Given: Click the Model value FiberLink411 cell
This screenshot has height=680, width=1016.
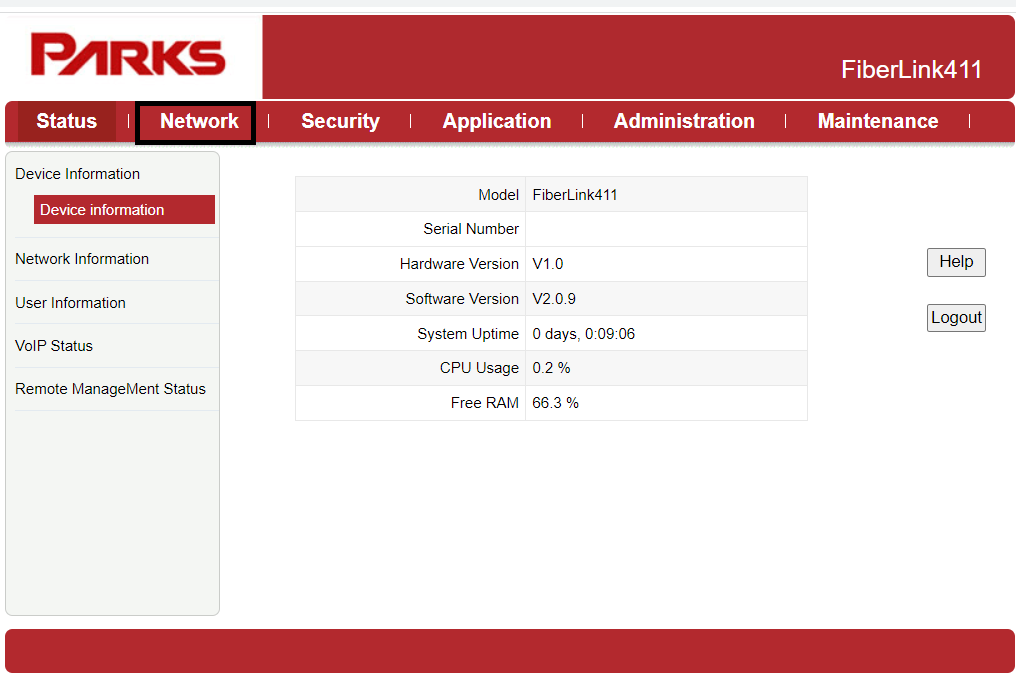Looking at the screenshot, I should coord(666,194).
